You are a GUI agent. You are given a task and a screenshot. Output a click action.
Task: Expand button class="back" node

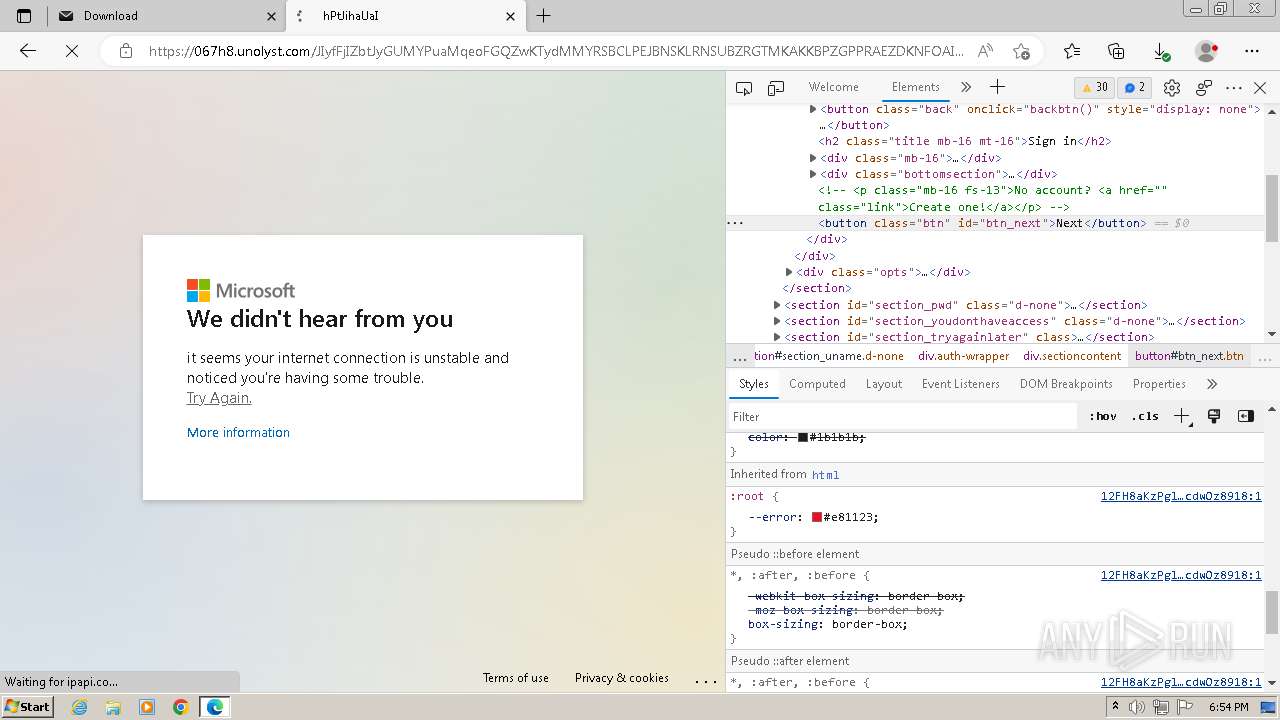[813, 109]
